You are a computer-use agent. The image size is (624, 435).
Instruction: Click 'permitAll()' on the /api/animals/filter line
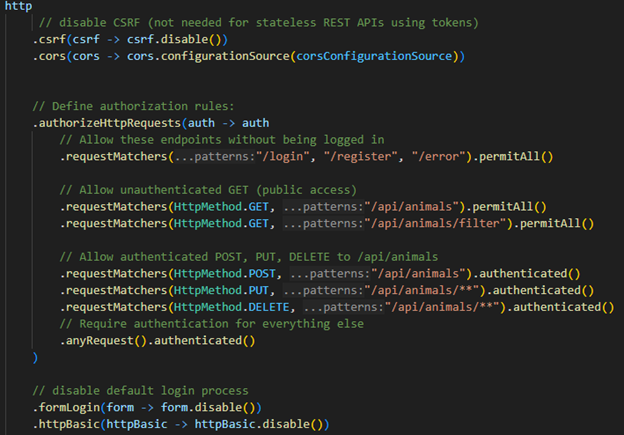tap(557, 223)
